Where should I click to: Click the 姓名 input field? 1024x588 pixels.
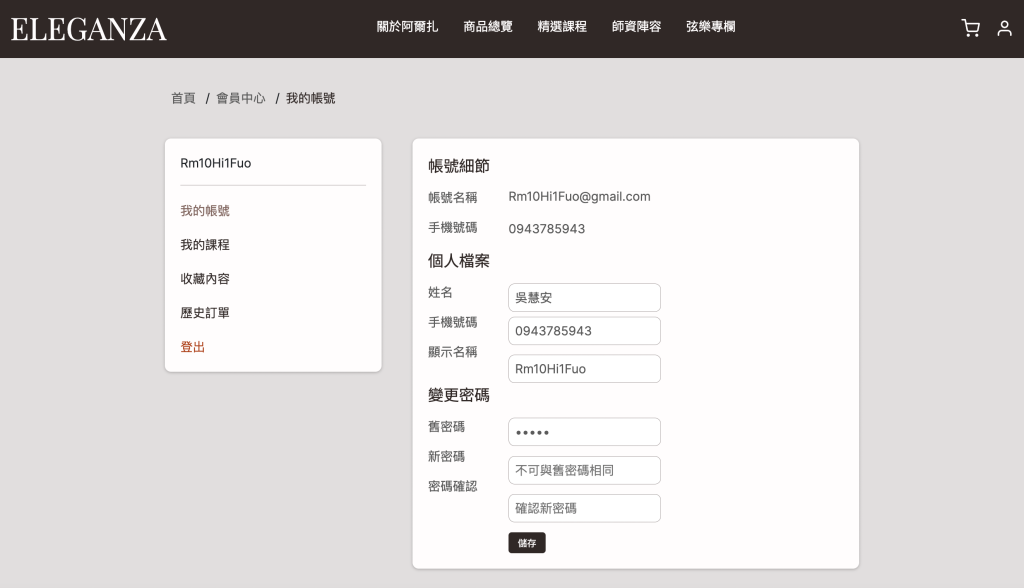coord(584,298)
